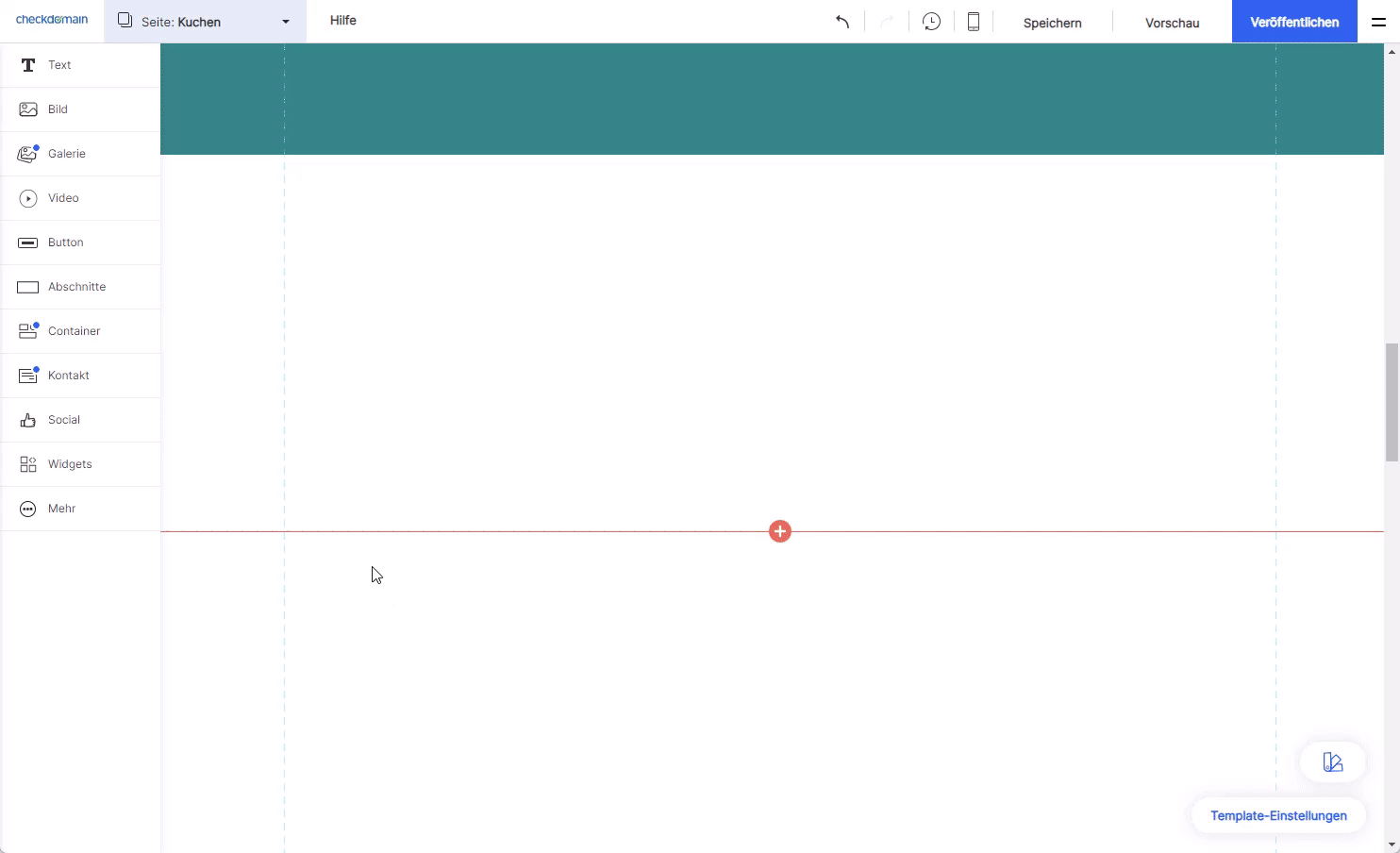Open the Vorschau preview
The width and height of the screenshot is (1400, 853).
coord(1172,23)
